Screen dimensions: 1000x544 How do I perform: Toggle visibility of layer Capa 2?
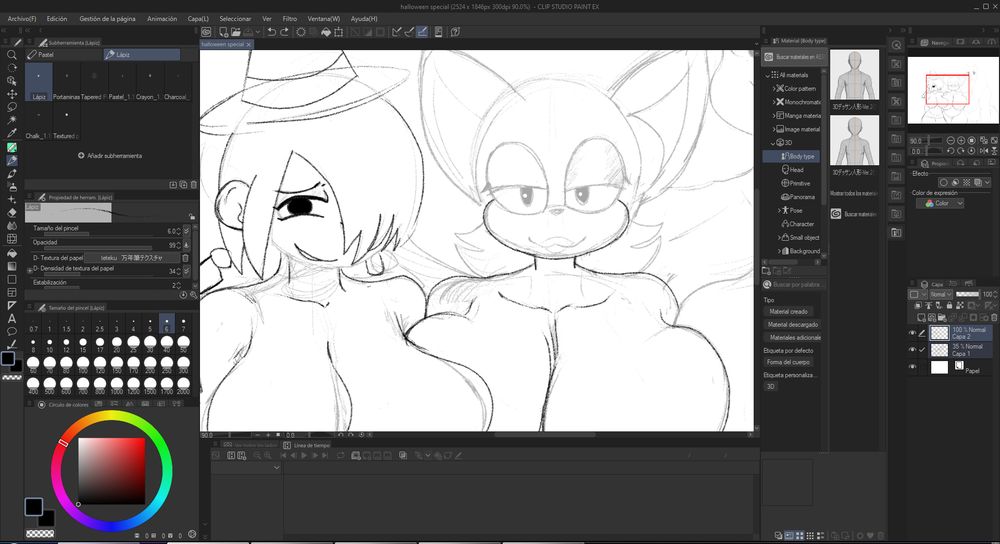[x=913, y=333]
